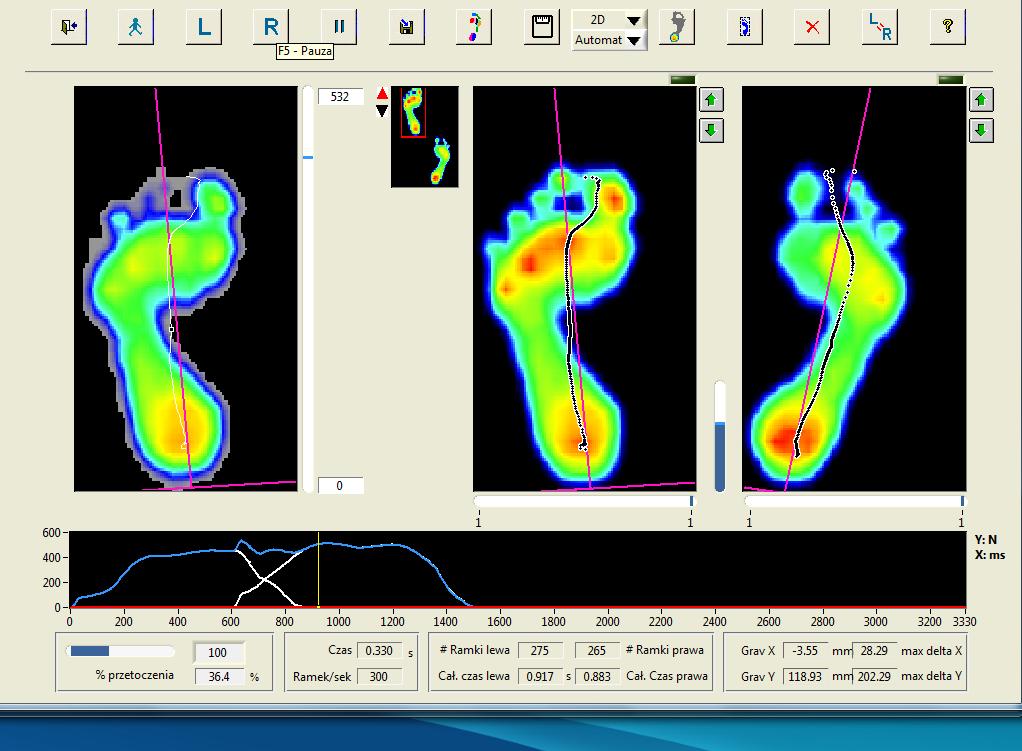Viewport: 1022px width, 751px height.
Task: Click the blue vertical level slider
Action: click(720, 435)
